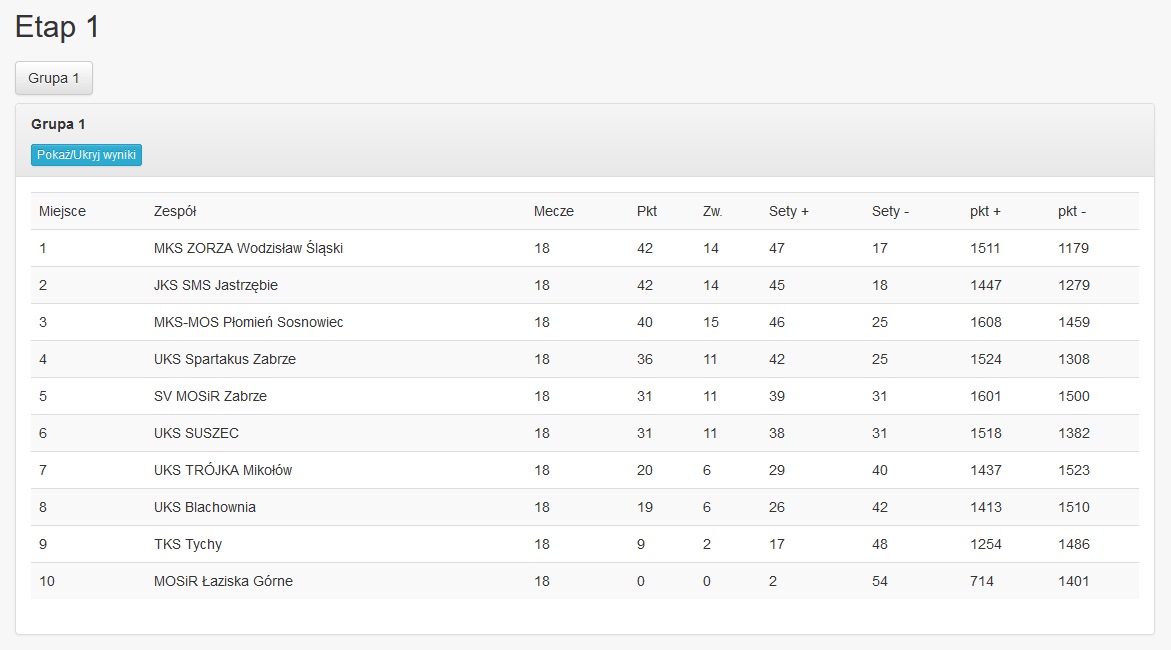Select SV MOSiR Zabrze entry

(210, 396)
